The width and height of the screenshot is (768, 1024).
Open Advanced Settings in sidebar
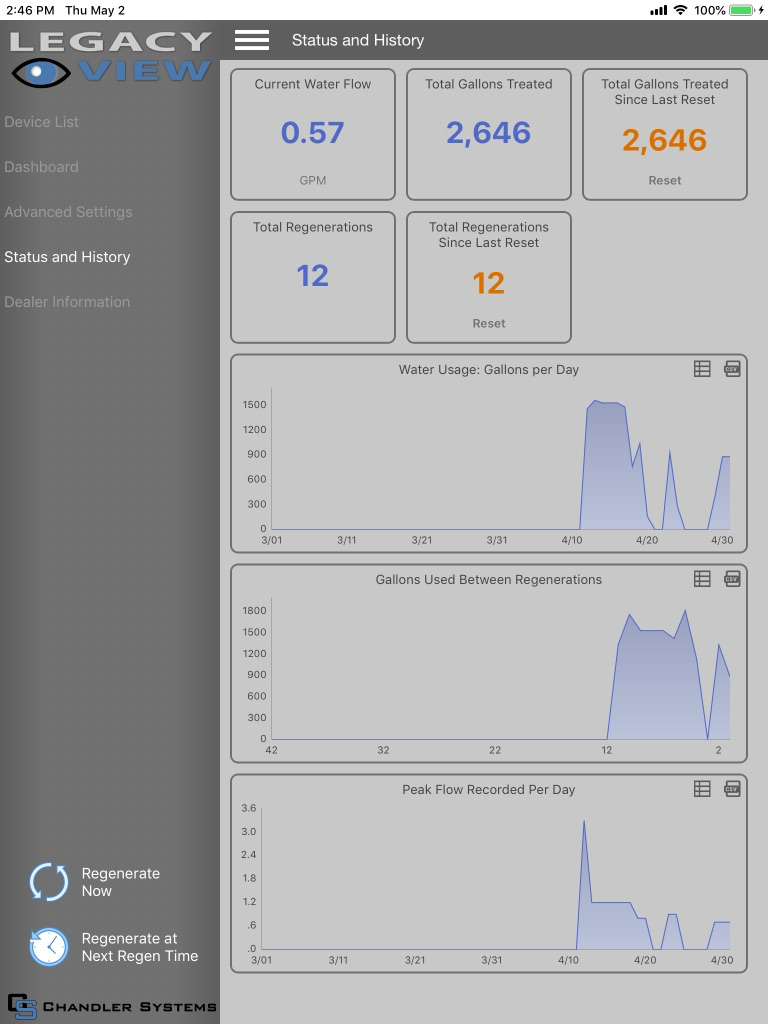68,212
